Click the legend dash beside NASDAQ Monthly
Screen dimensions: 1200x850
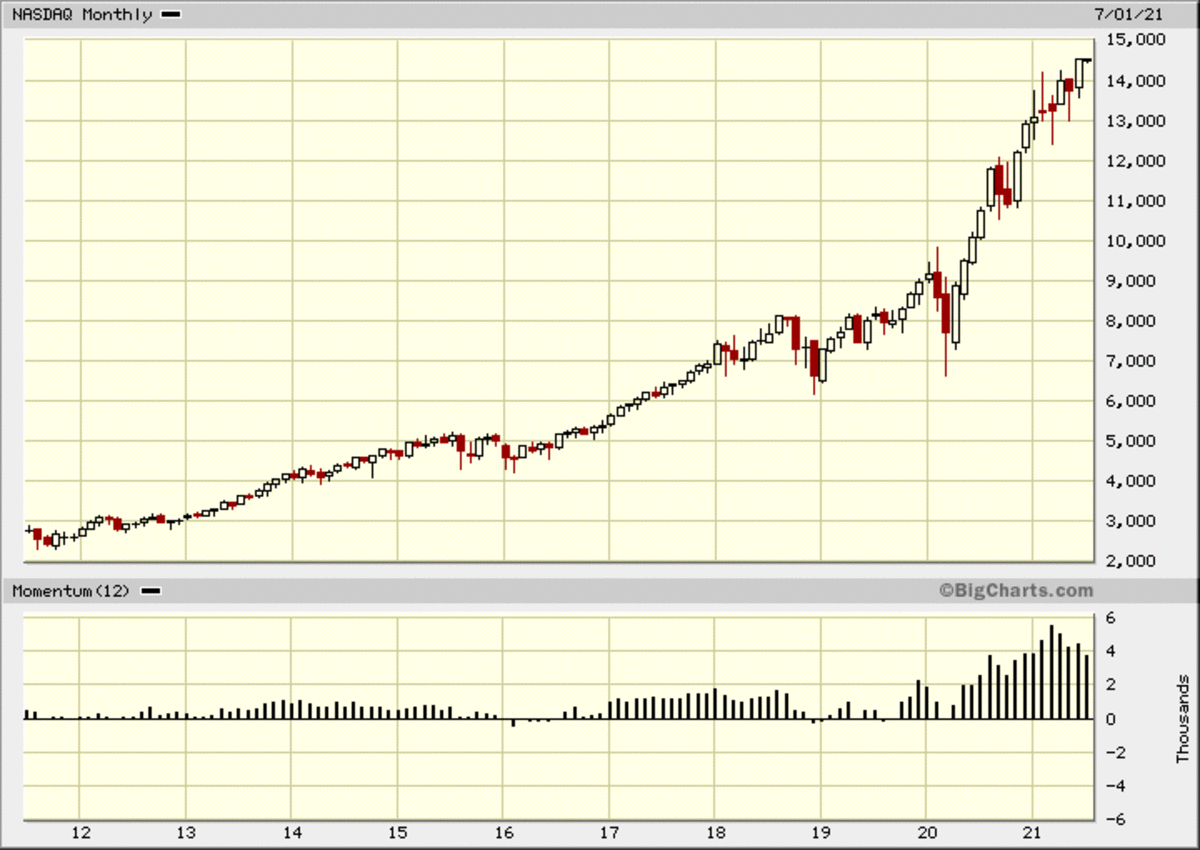(x=170, y=15)
